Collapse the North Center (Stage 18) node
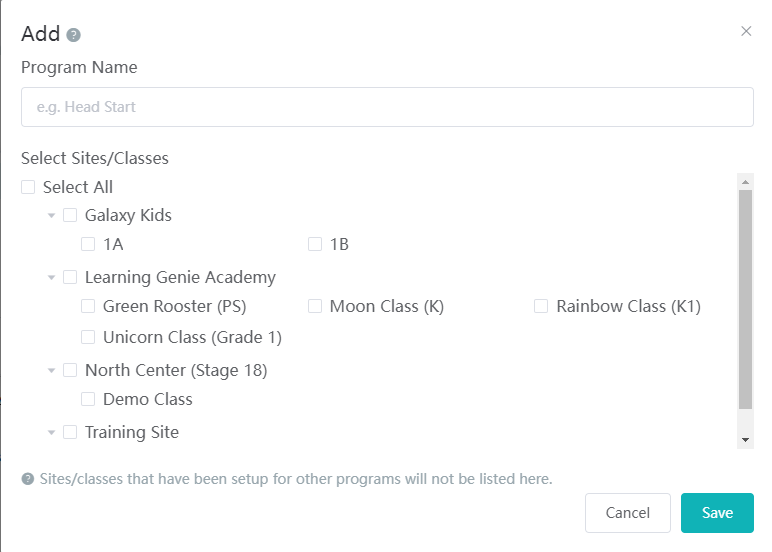The width and height of the screenshot is (772, 552). tap(51, 370)
